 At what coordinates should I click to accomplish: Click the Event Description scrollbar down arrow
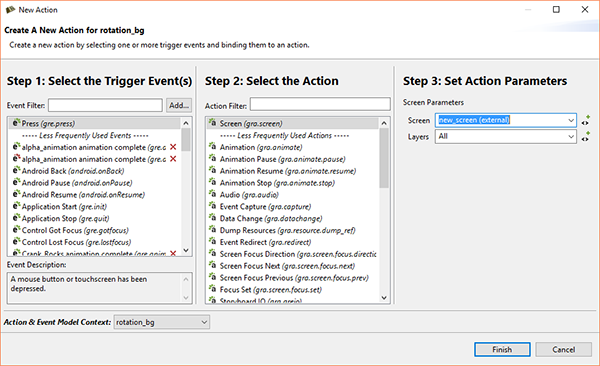click(x=186, y=297)
